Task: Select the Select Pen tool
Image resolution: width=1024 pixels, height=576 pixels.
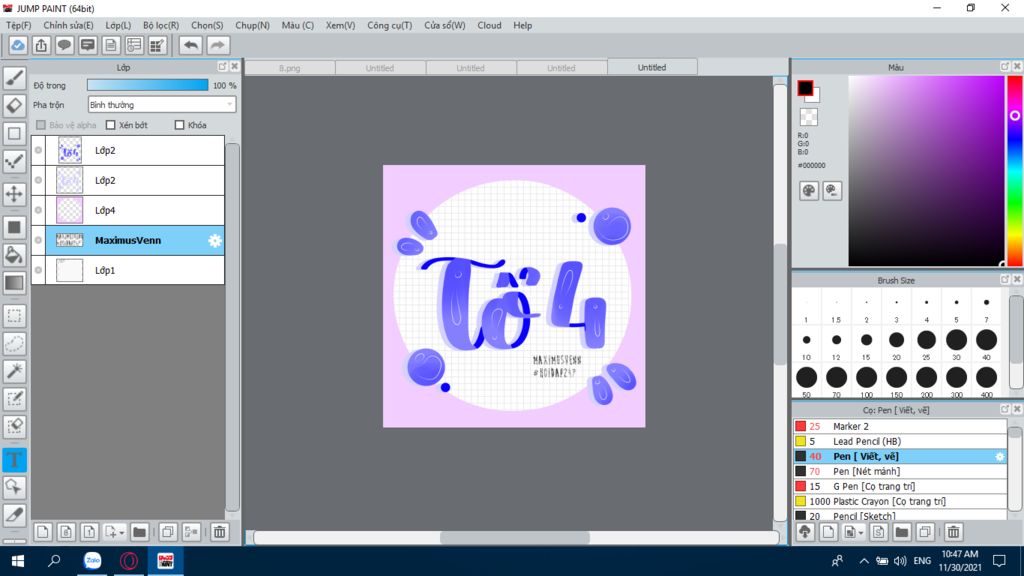Action: 14,398
